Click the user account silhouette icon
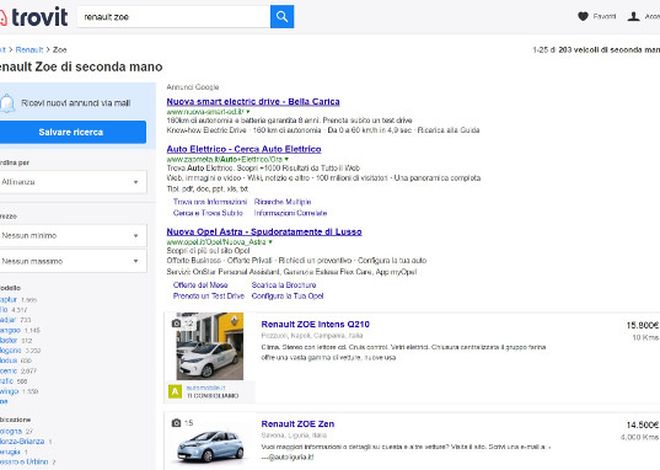This screenshot has width=660, height=470. click(x=633, y=16)
